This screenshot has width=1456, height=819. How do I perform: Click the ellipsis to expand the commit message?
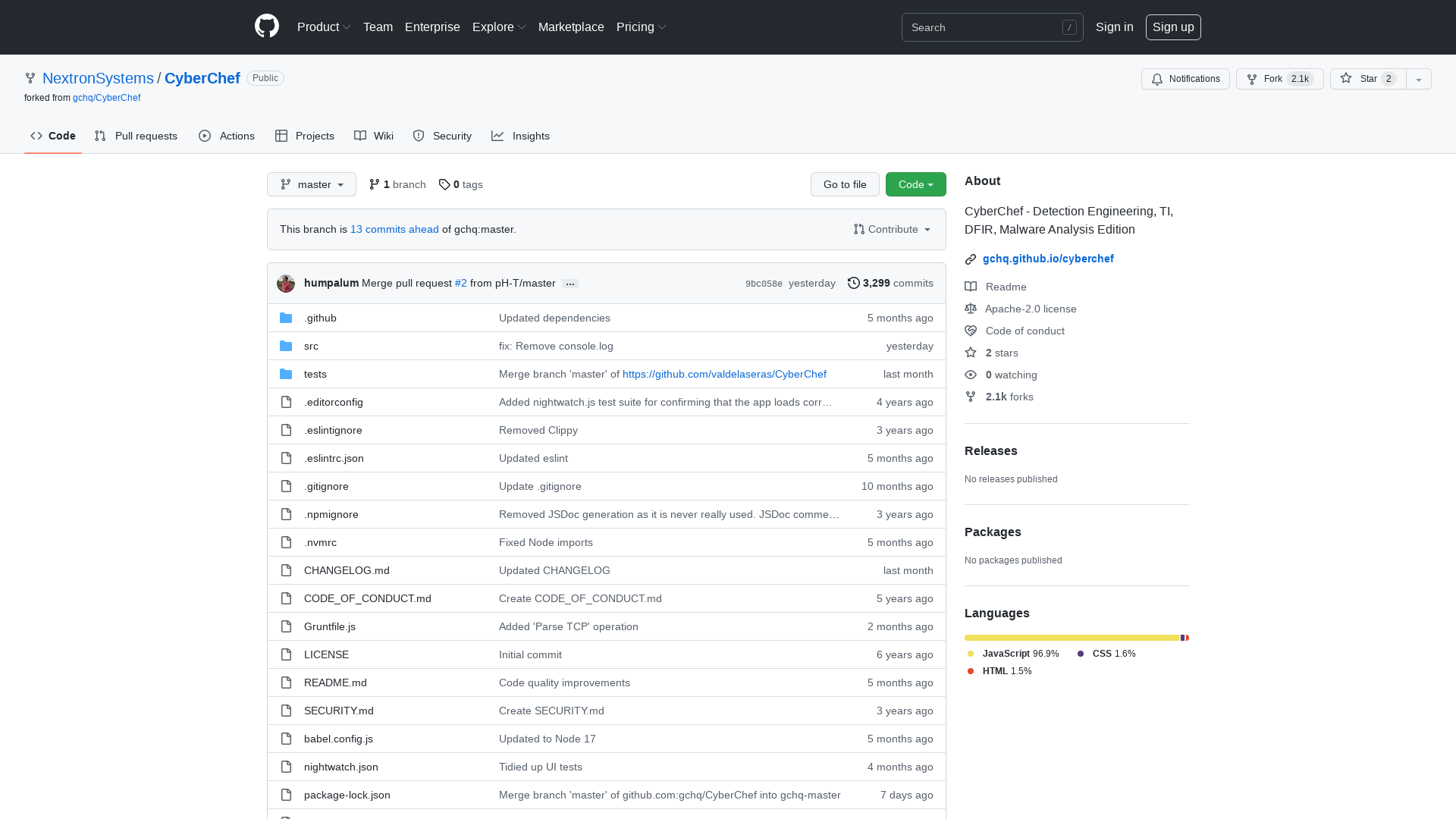tap(570, 283)
